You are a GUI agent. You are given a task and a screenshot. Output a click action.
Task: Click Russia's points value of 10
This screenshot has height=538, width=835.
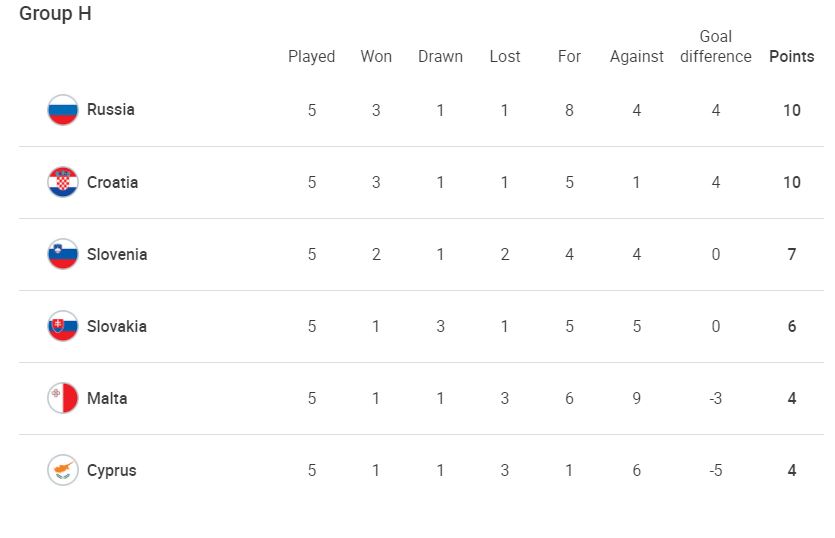click(x=791, y=110)
